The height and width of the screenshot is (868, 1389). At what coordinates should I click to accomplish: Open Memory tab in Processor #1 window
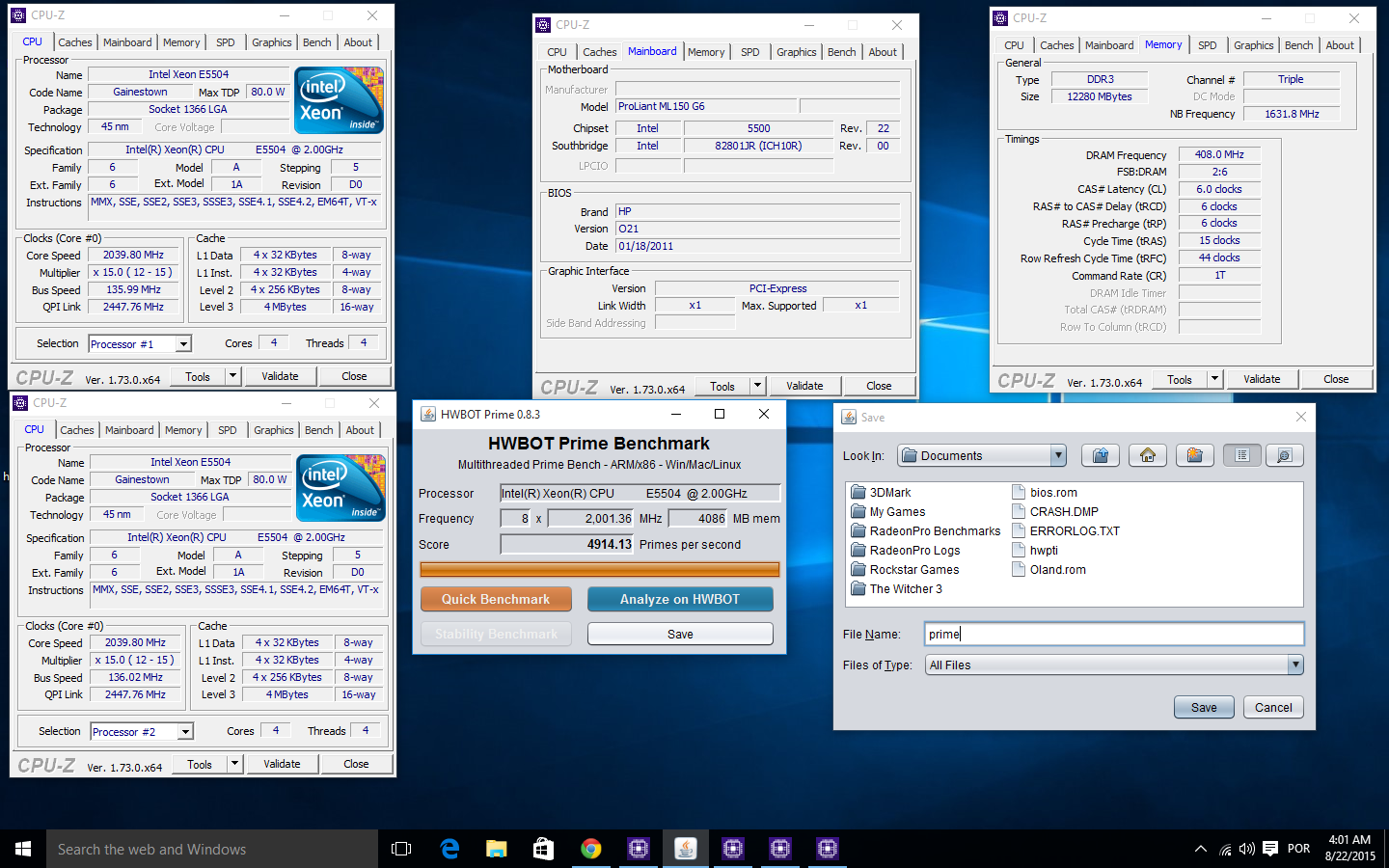[x=181, y=42]
